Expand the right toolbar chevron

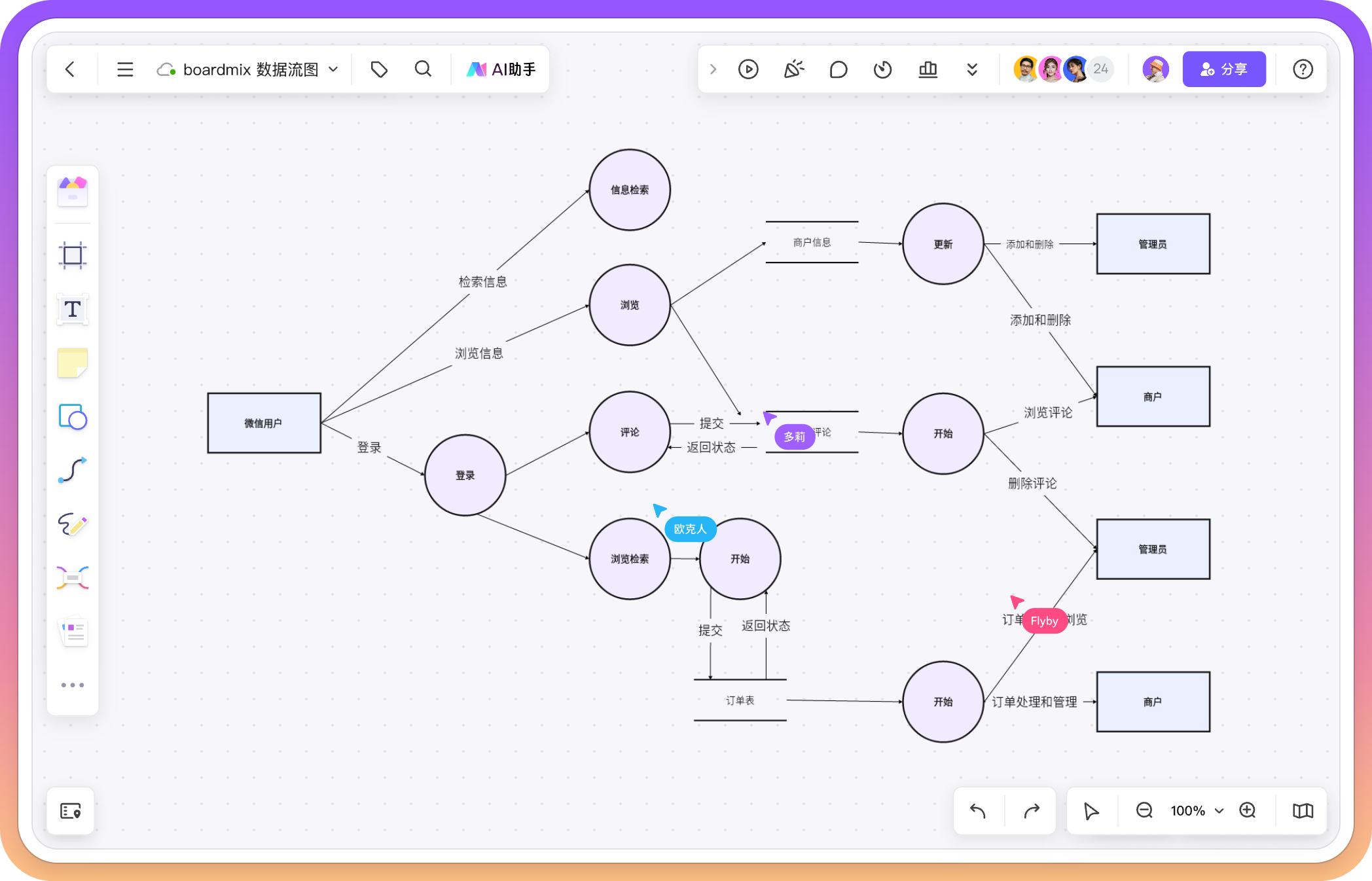click(x=713, y=69)
